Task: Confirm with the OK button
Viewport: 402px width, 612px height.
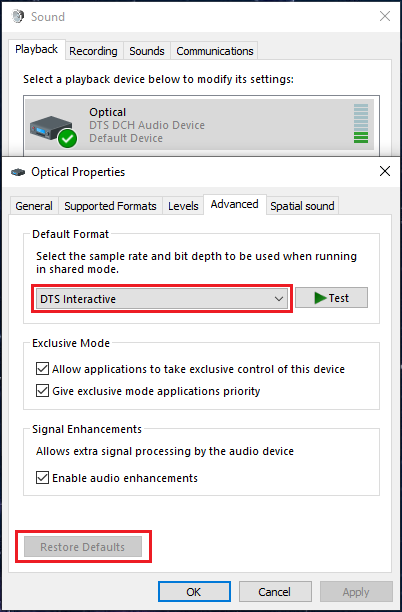Action: [194, 592]
